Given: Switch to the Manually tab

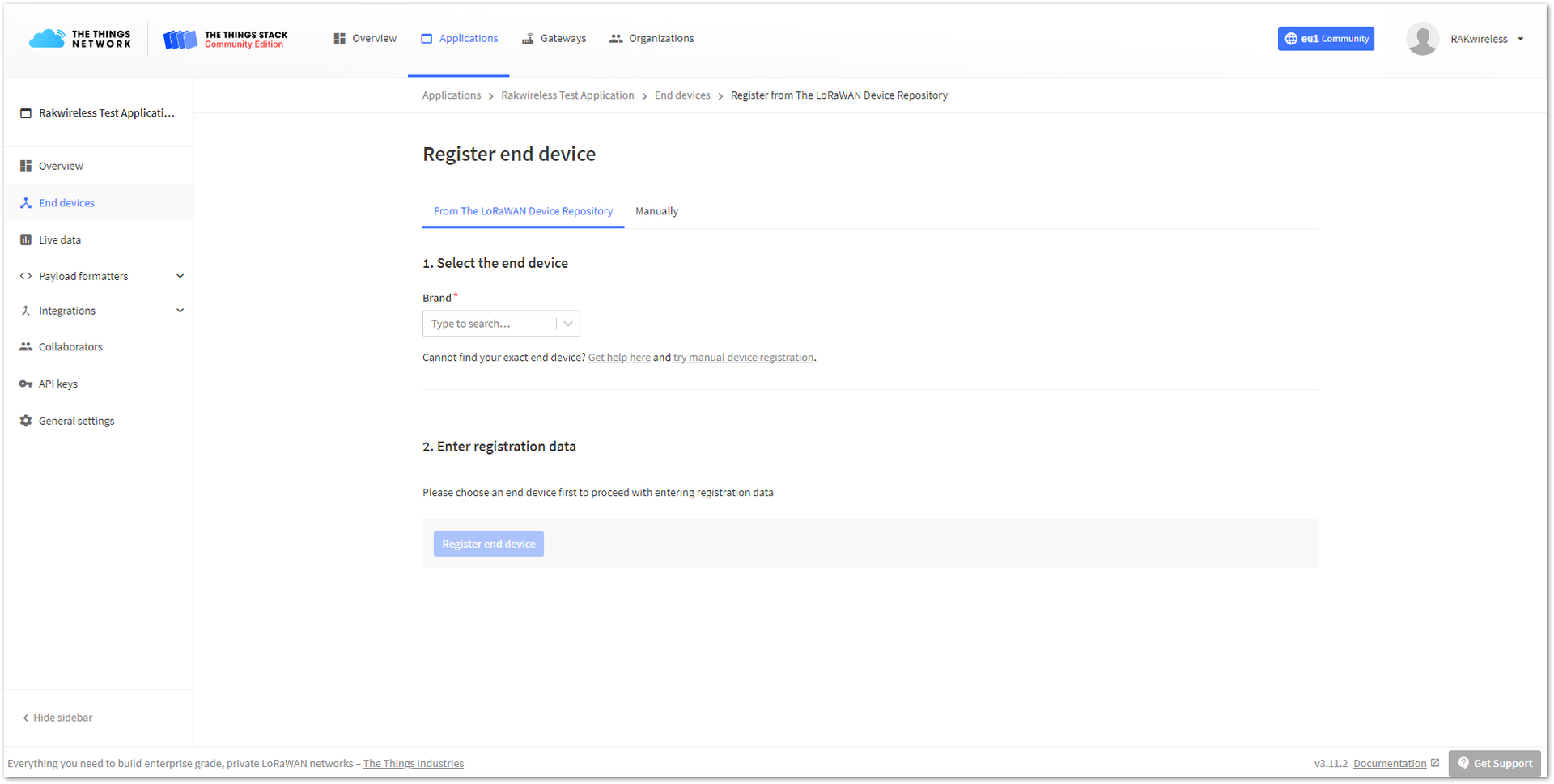Looking at the screenshot, I should click(656, 211).
